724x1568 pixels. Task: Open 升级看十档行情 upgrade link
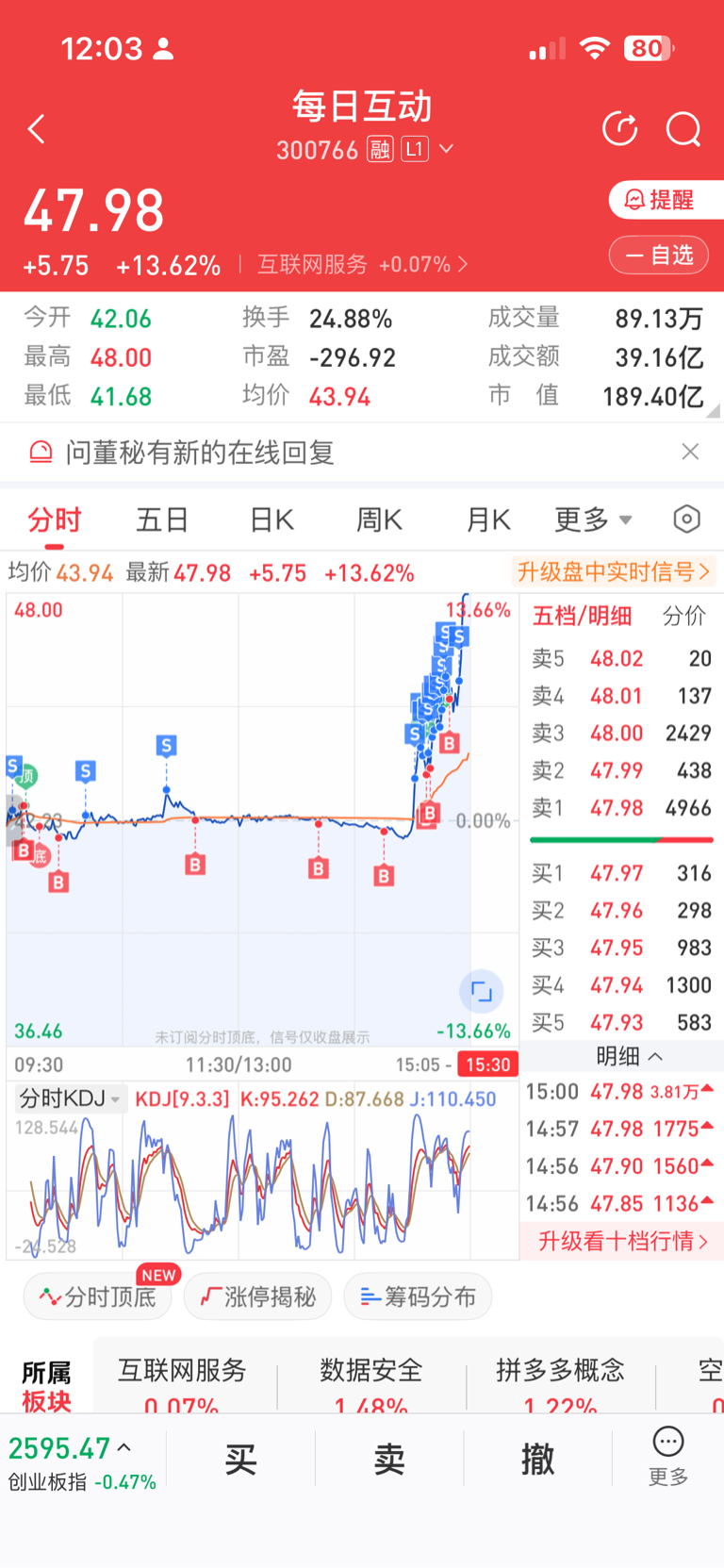[622, 1241]
